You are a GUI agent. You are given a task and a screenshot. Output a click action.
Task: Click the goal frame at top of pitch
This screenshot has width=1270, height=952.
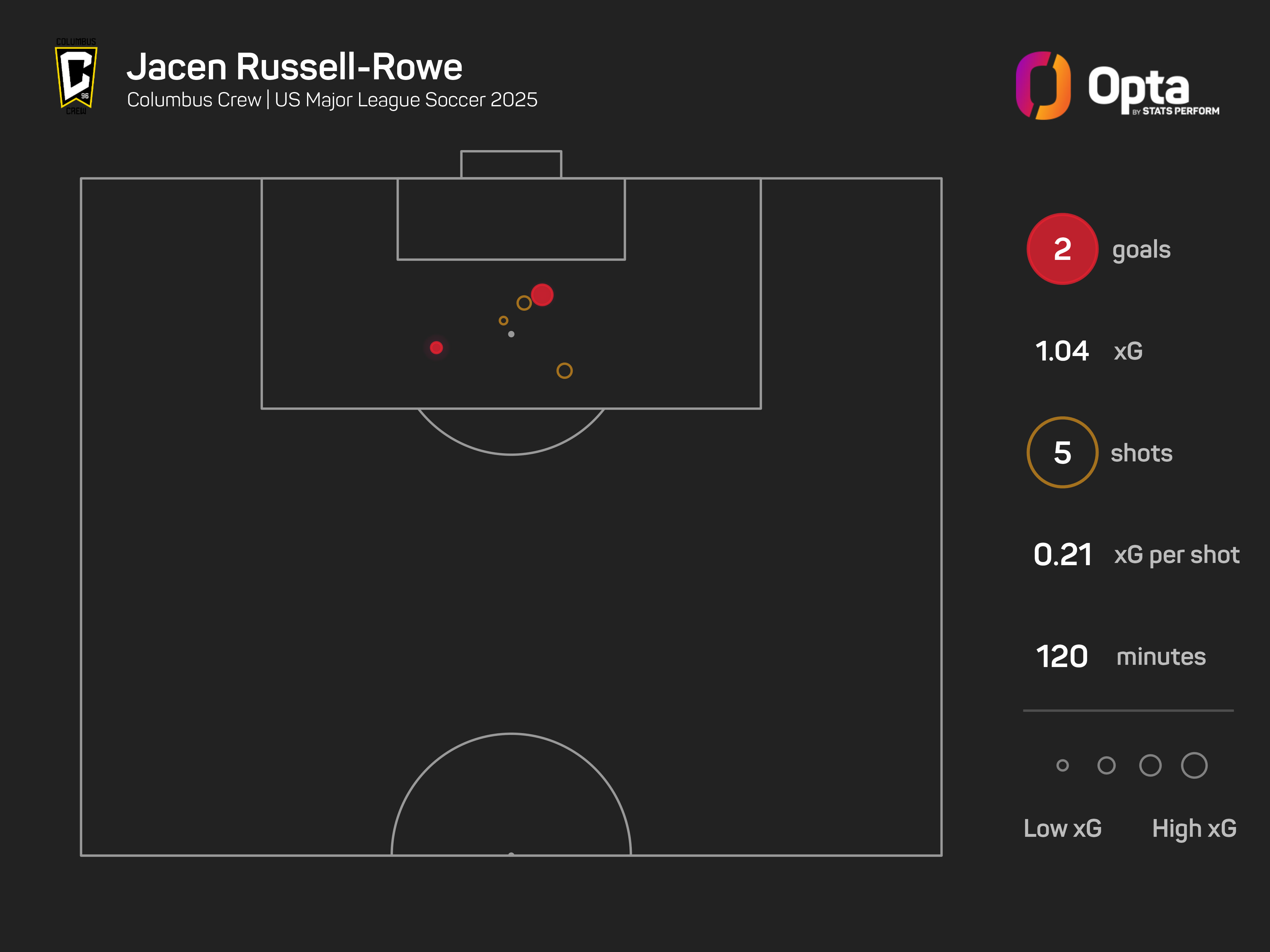511,165
